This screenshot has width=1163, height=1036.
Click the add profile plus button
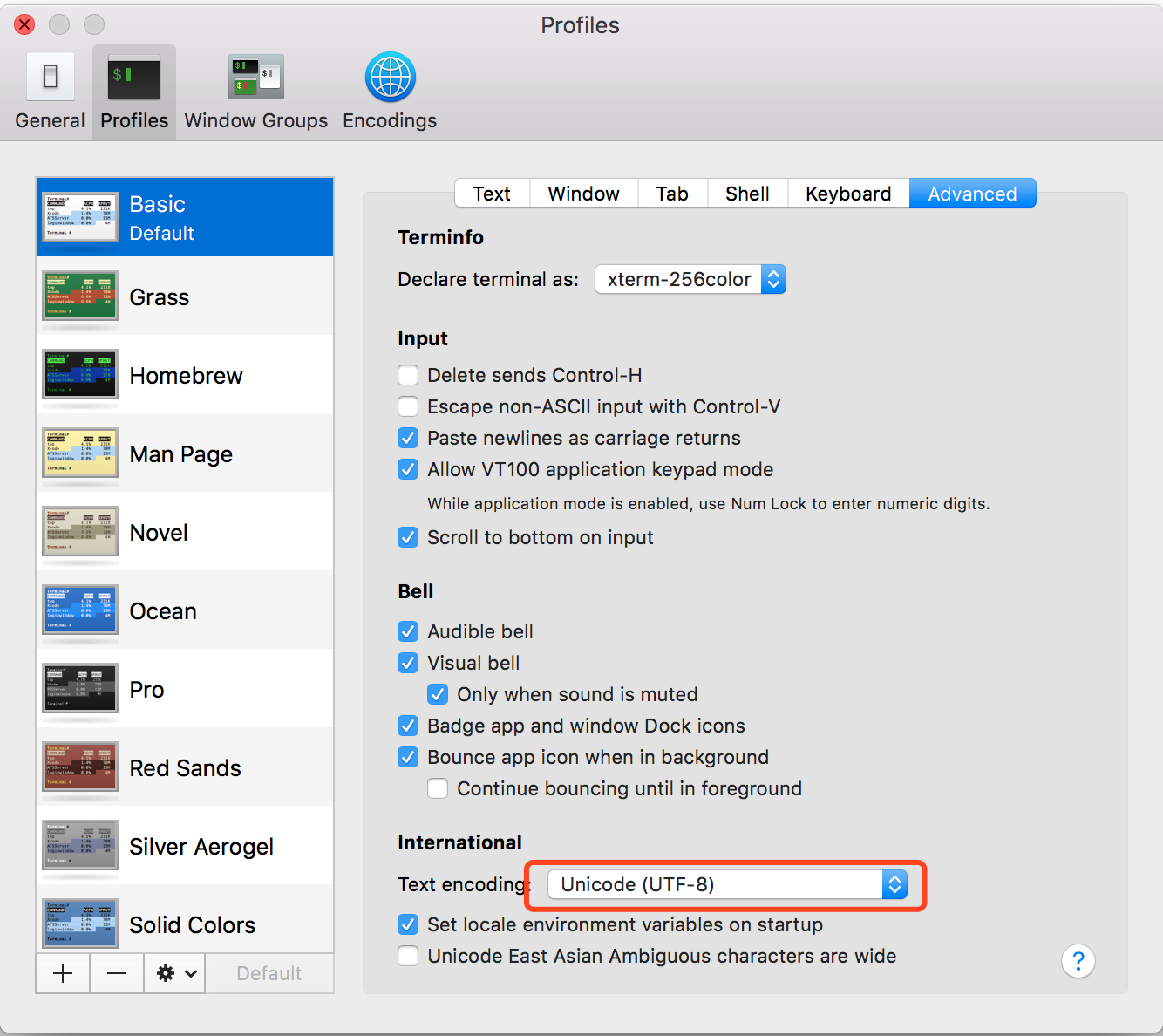click(63, 973)
